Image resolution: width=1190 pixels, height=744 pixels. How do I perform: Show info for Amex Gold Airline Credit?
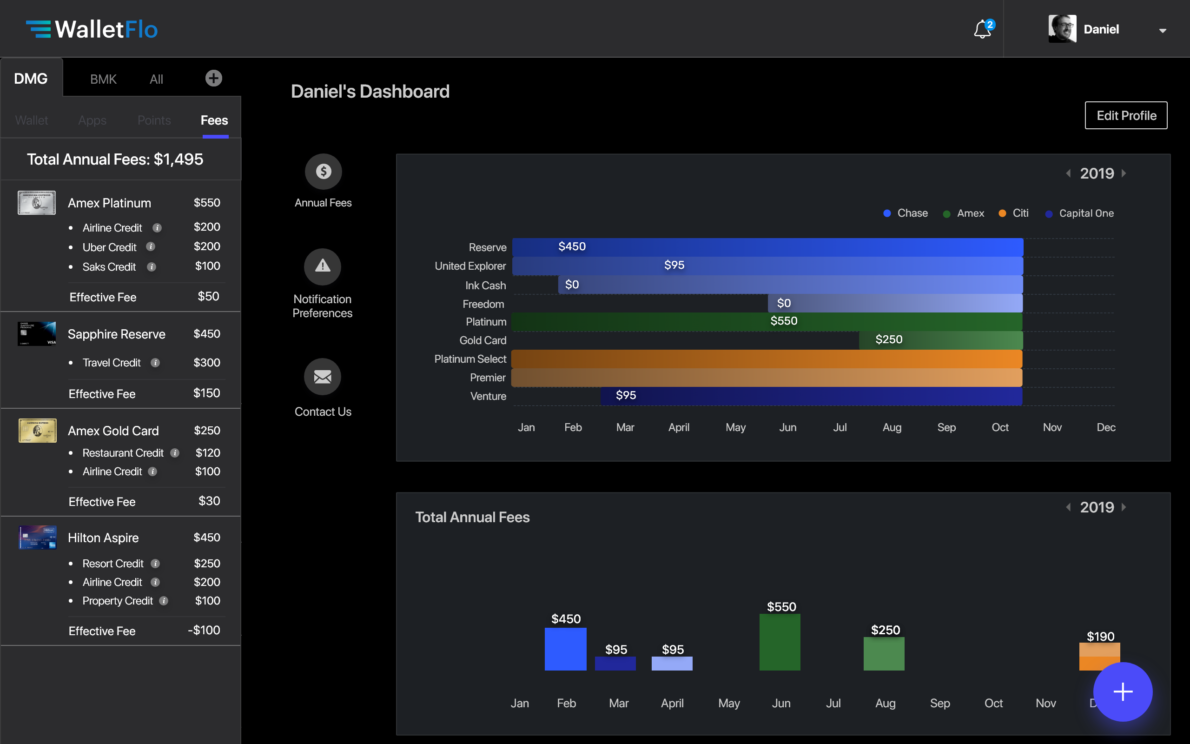pyautogui.click(x=153, y=471)
